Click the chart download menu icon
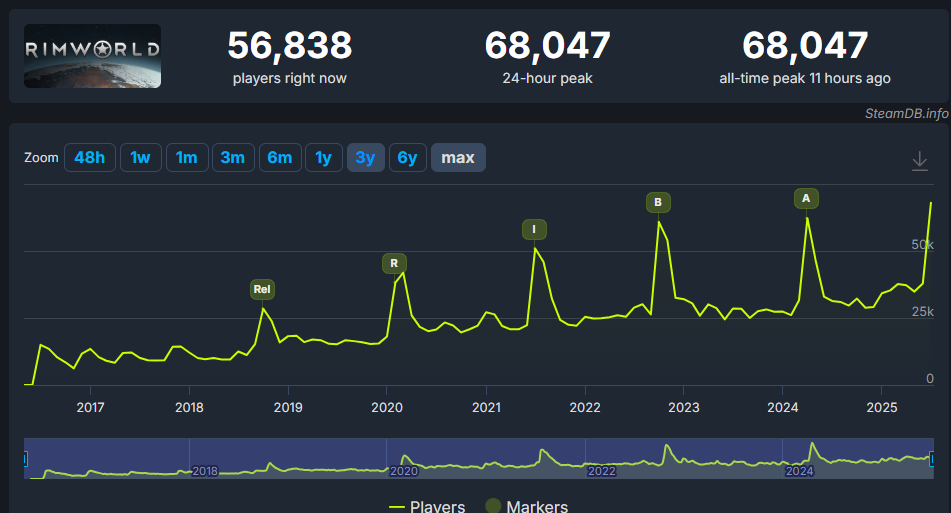This screenshot has width=951, height=513. pos(920,161)
